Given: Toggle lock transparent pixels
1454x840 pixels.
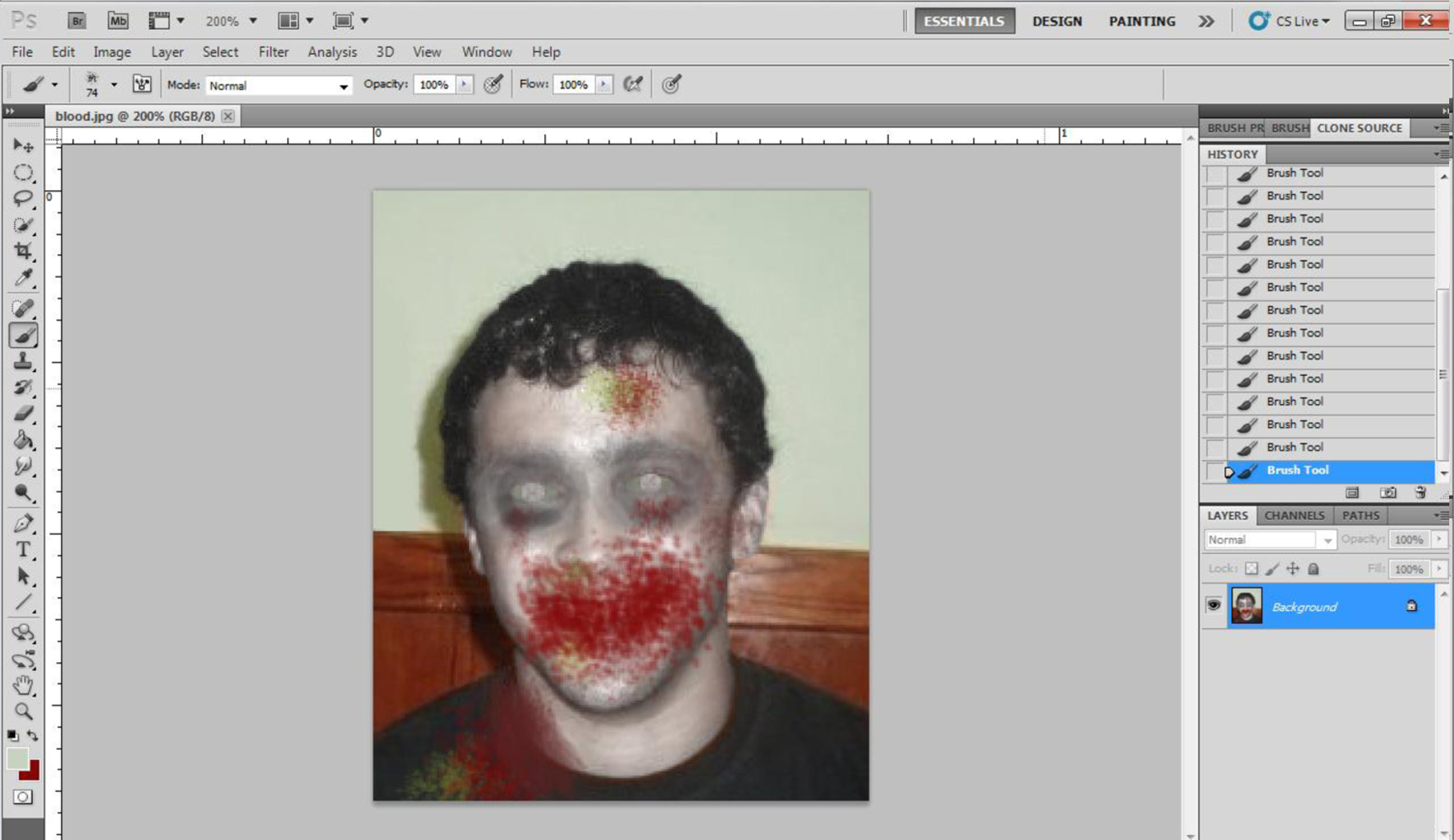Looking at the screenshot, I should pos(1251,569).
